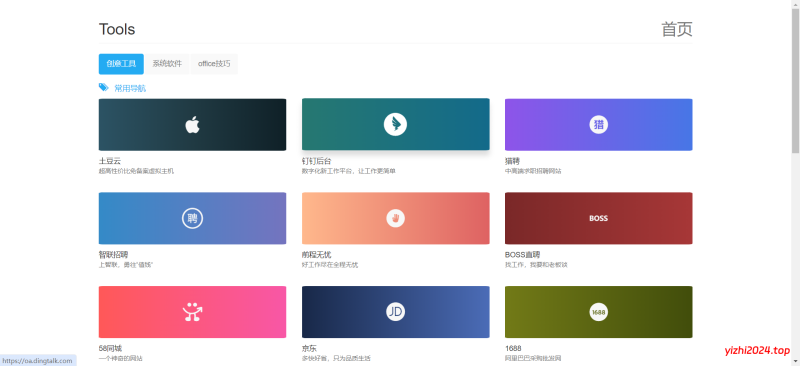
Task: Click the round 1688 icon on the olive card
Action: pyautogui.click(x=598, y=312)
